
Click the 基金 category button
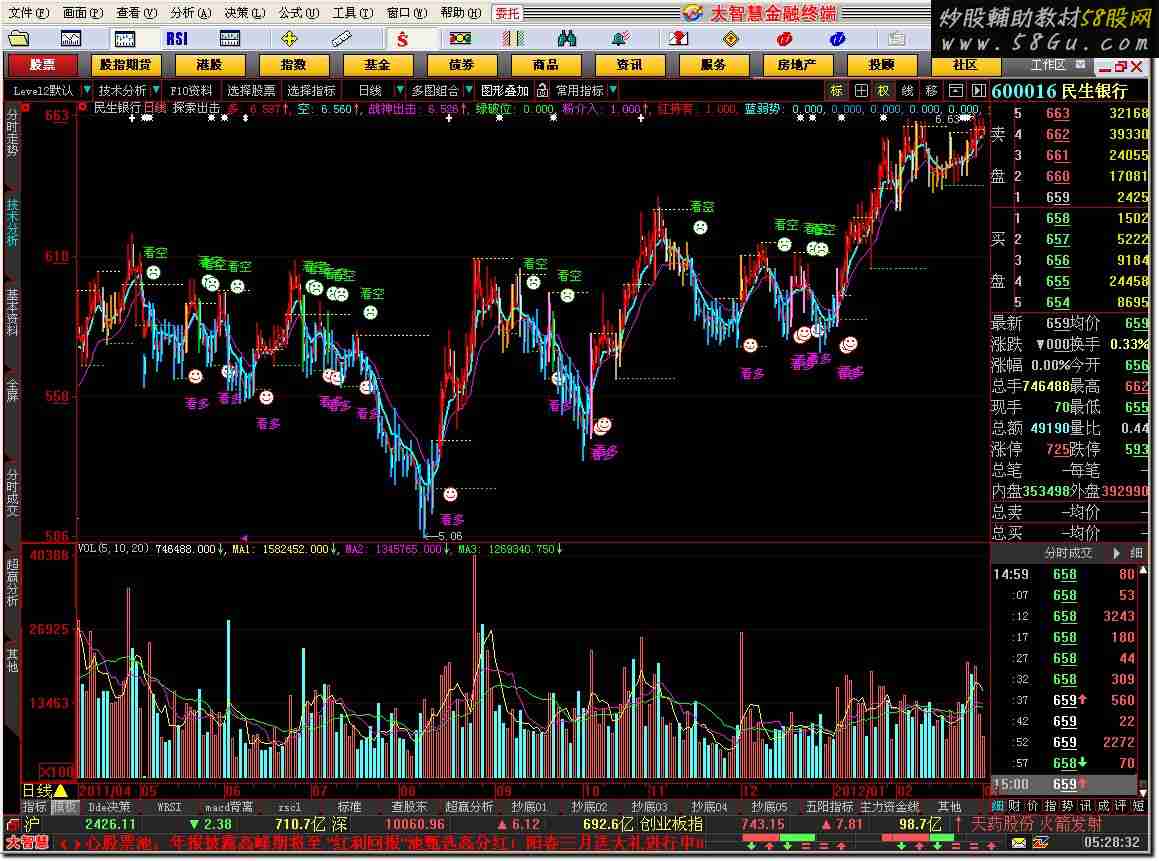pos(377,66)
